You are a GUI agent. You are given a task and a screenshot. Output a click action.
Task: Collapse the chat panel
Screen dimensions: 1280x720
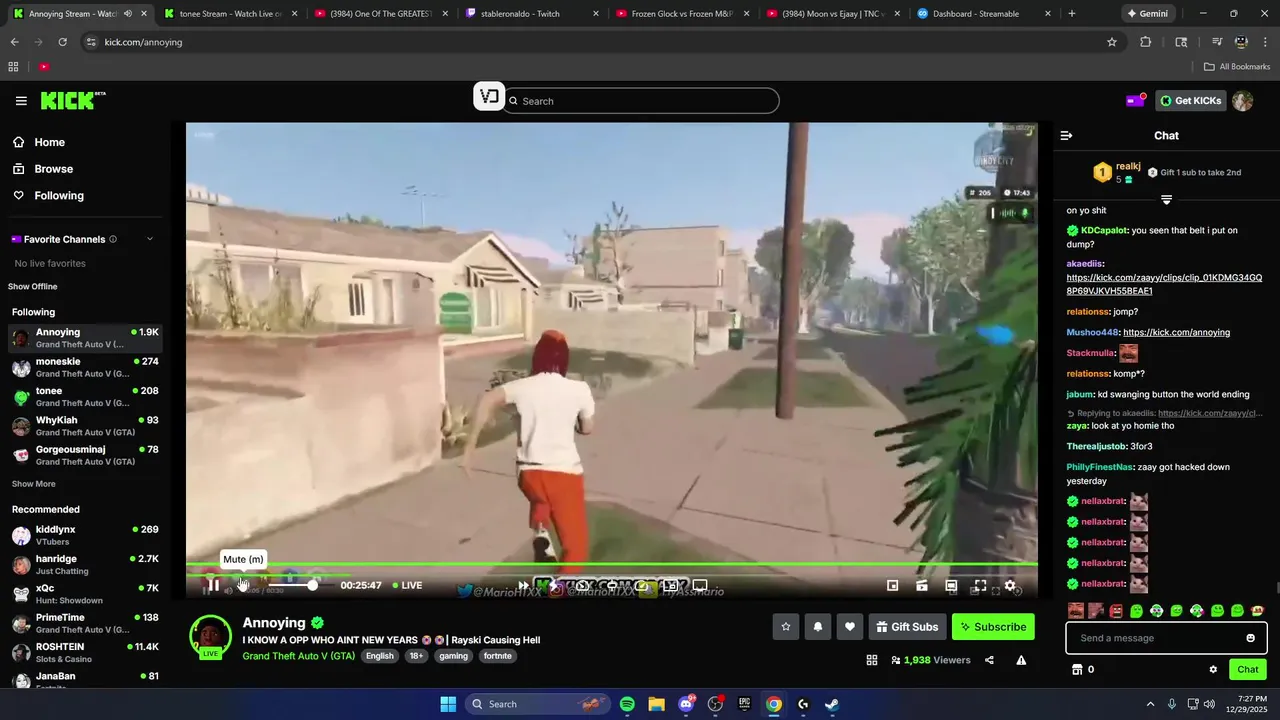tap(1066, 135)
